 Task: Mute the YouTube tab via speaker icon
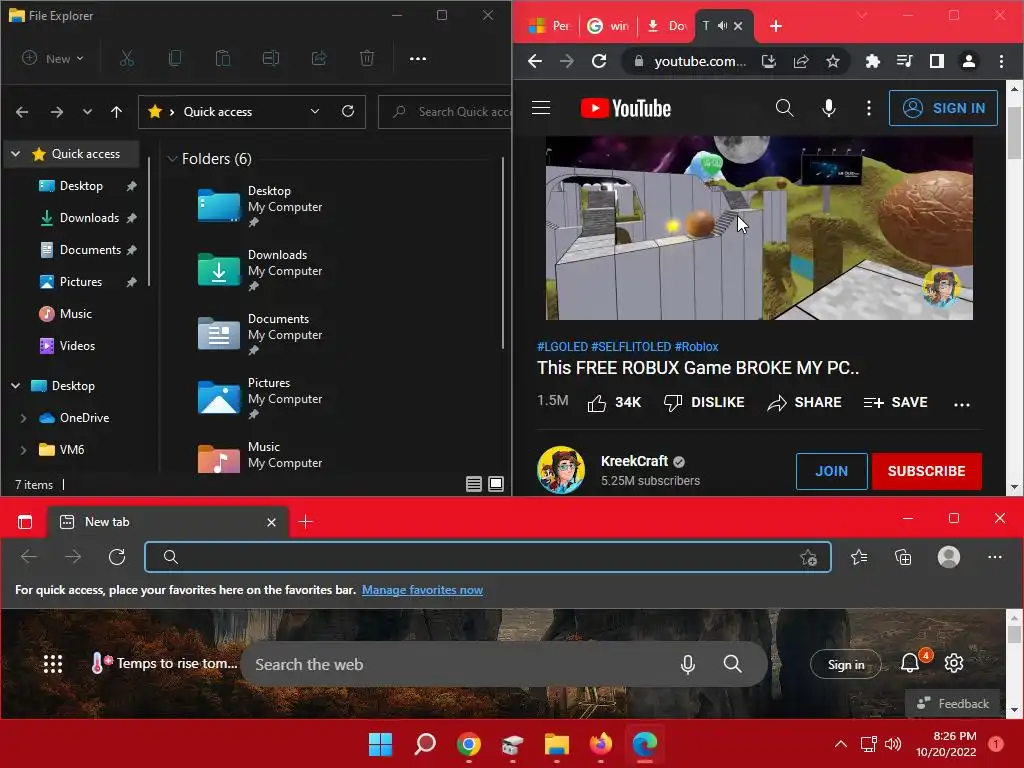[722, 26]
